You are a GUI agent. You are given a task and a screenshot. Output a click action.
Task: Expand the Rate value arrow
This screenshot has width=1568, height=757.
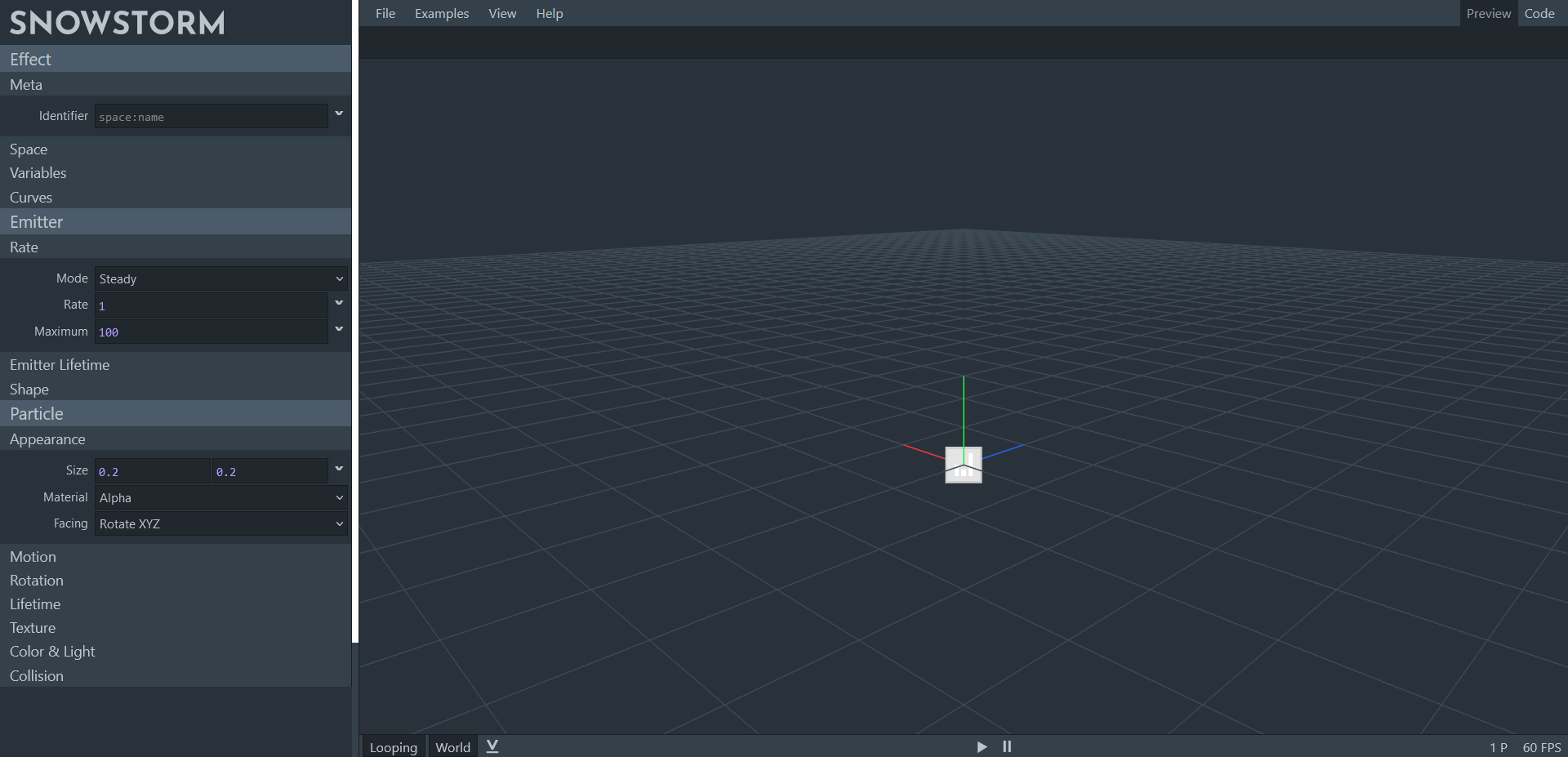(x=339, y=303)
